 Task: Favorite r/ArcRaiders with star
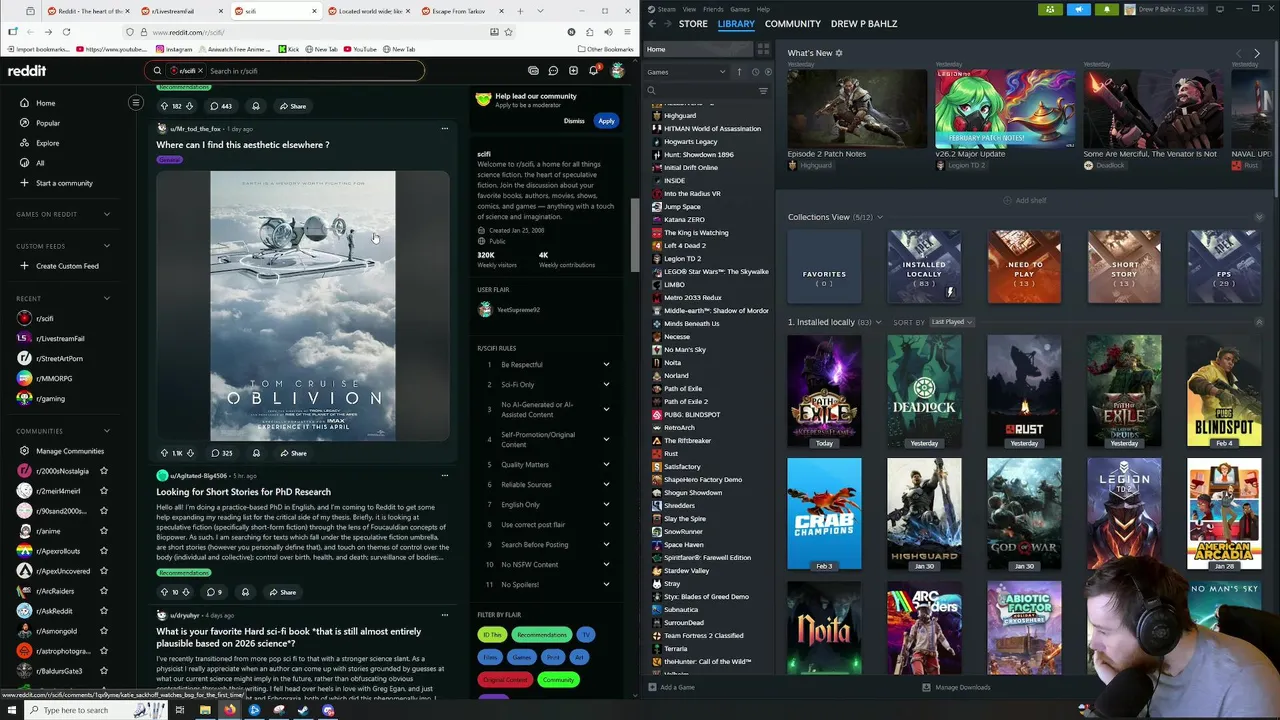(103, 591)
